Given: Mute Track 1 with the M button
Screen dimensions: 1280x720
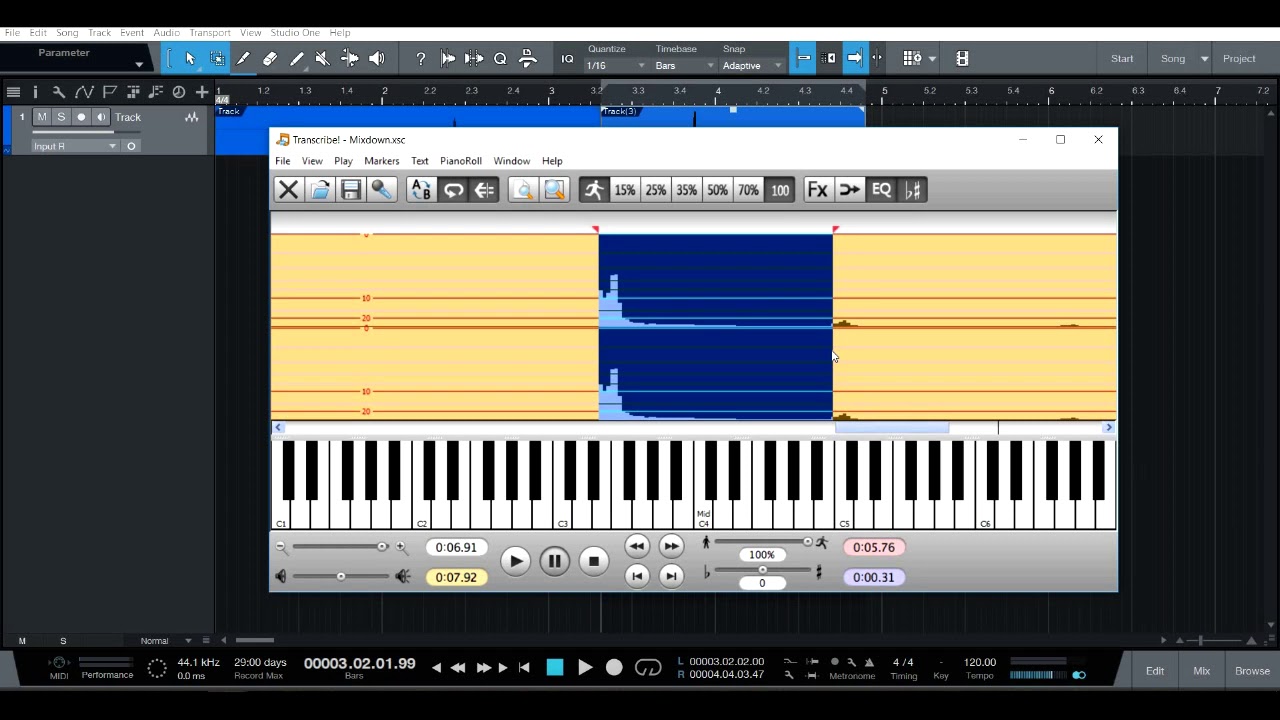Looking at the screenshot, I should (x=42, y=117).
